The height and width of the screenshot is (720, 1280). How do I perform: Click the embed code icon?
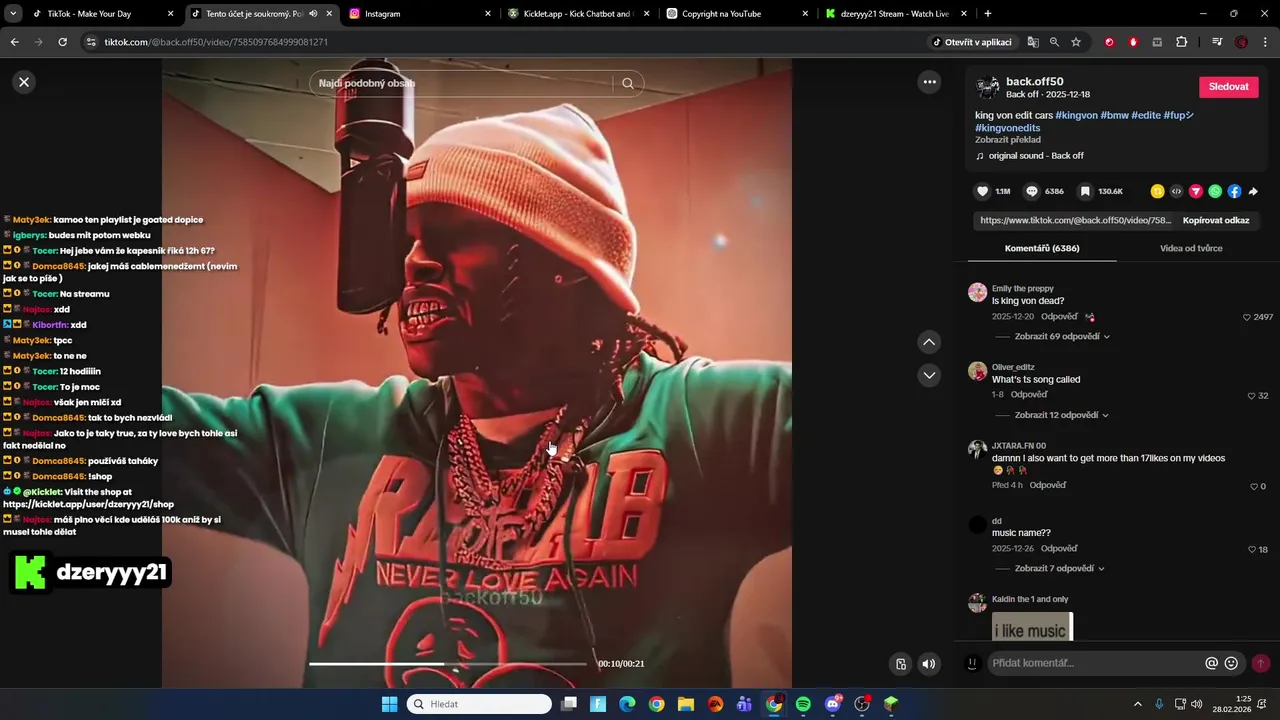1176,191
